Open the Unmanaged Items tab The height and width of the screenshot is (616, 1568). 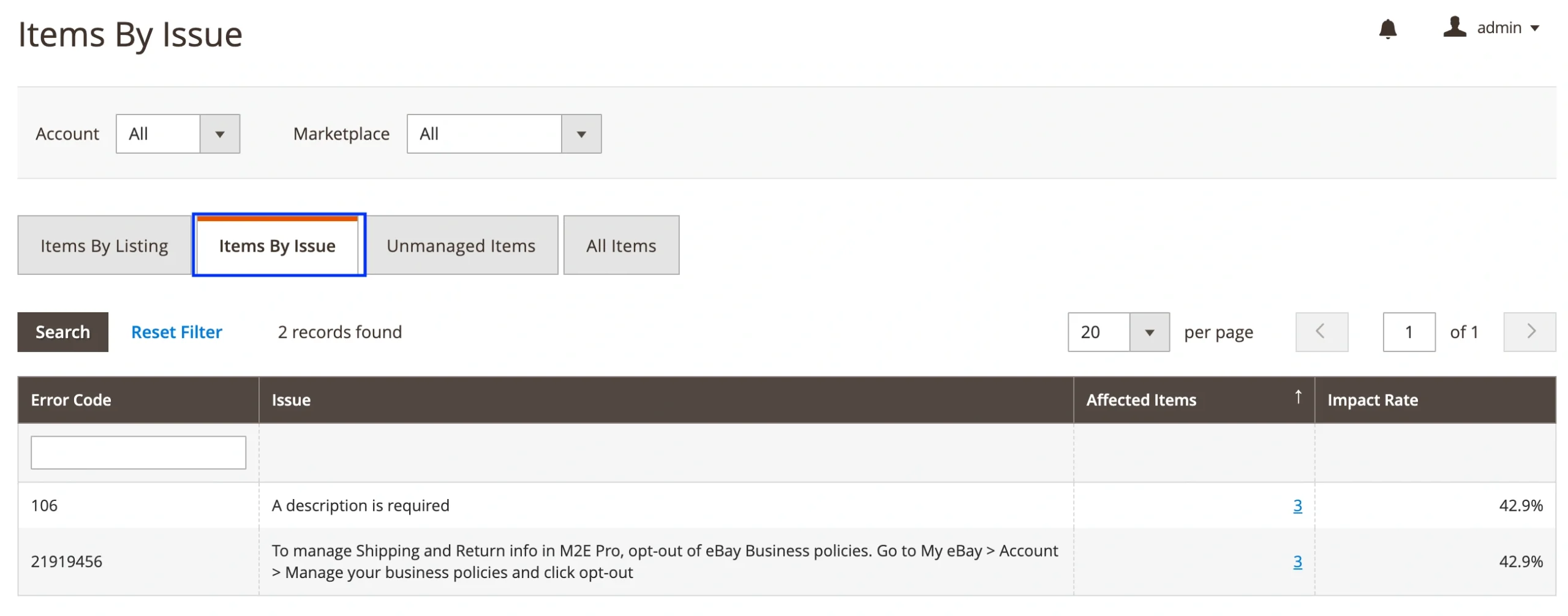click(x=461, y=246)
